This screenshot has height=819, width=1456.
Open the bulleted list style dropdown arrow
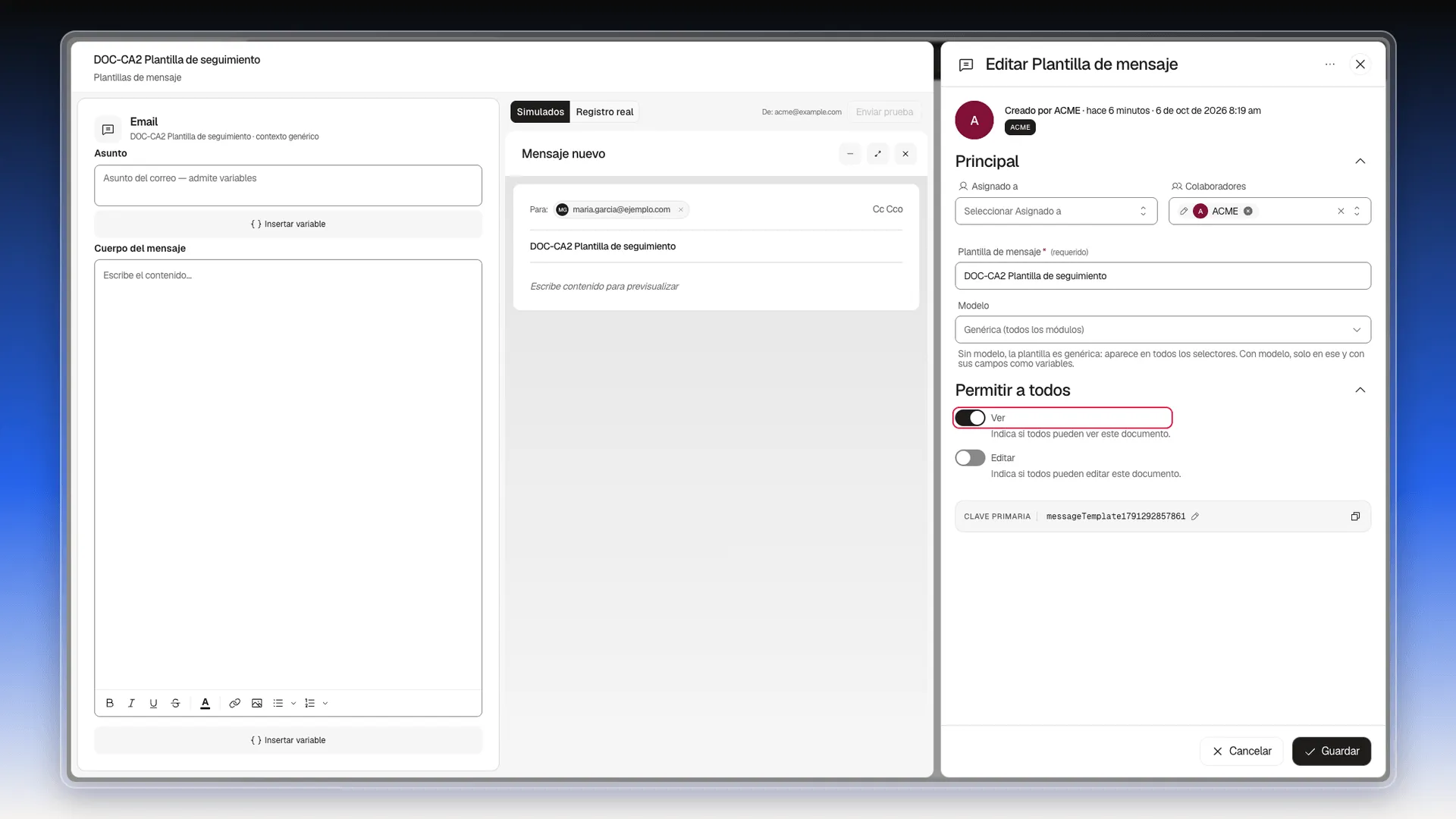tap(293, 703)
